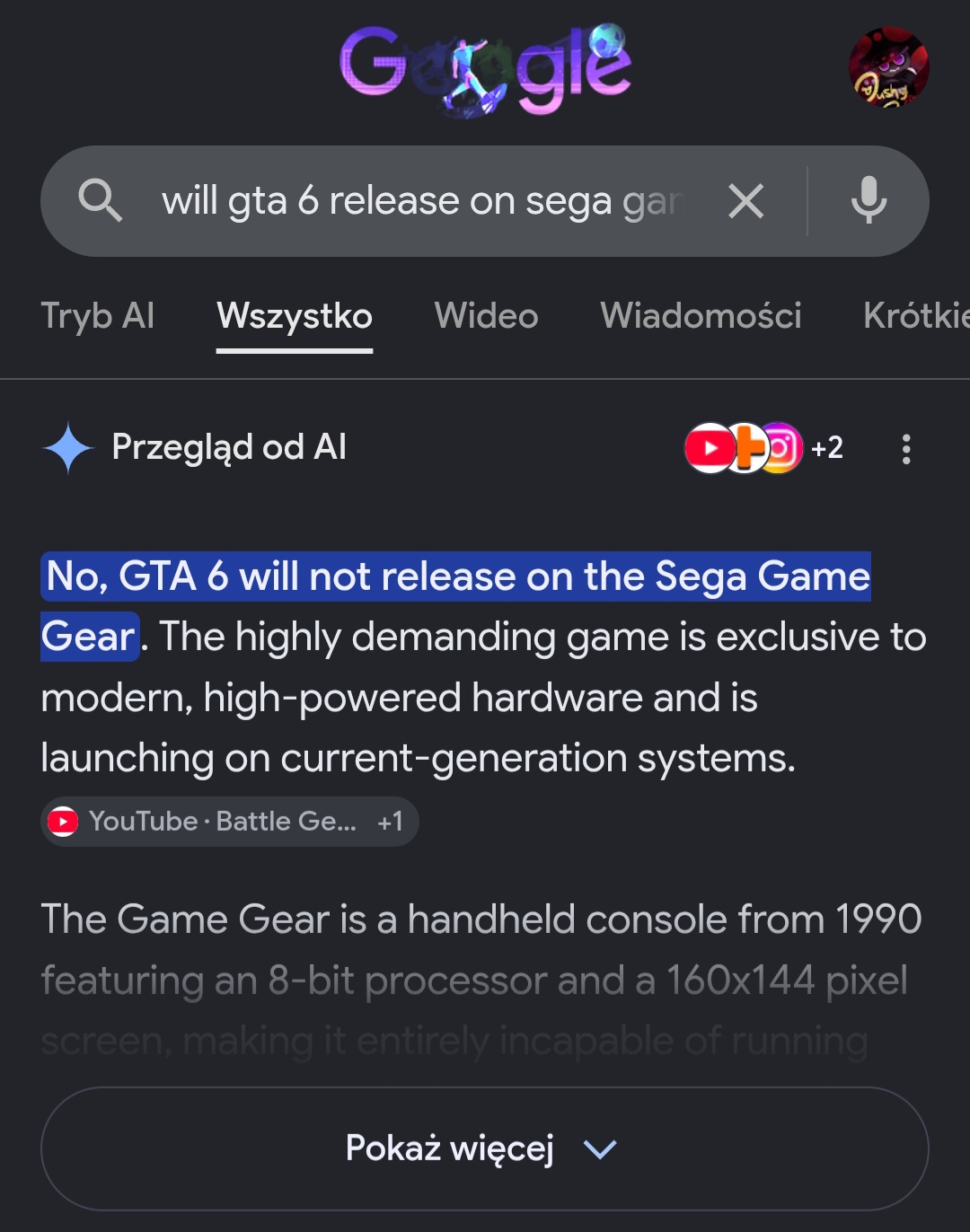The width and height of the screenshot is (970, 1232).
Task: Switch to the Tryb AI tab
Action: tap(98, 316)
